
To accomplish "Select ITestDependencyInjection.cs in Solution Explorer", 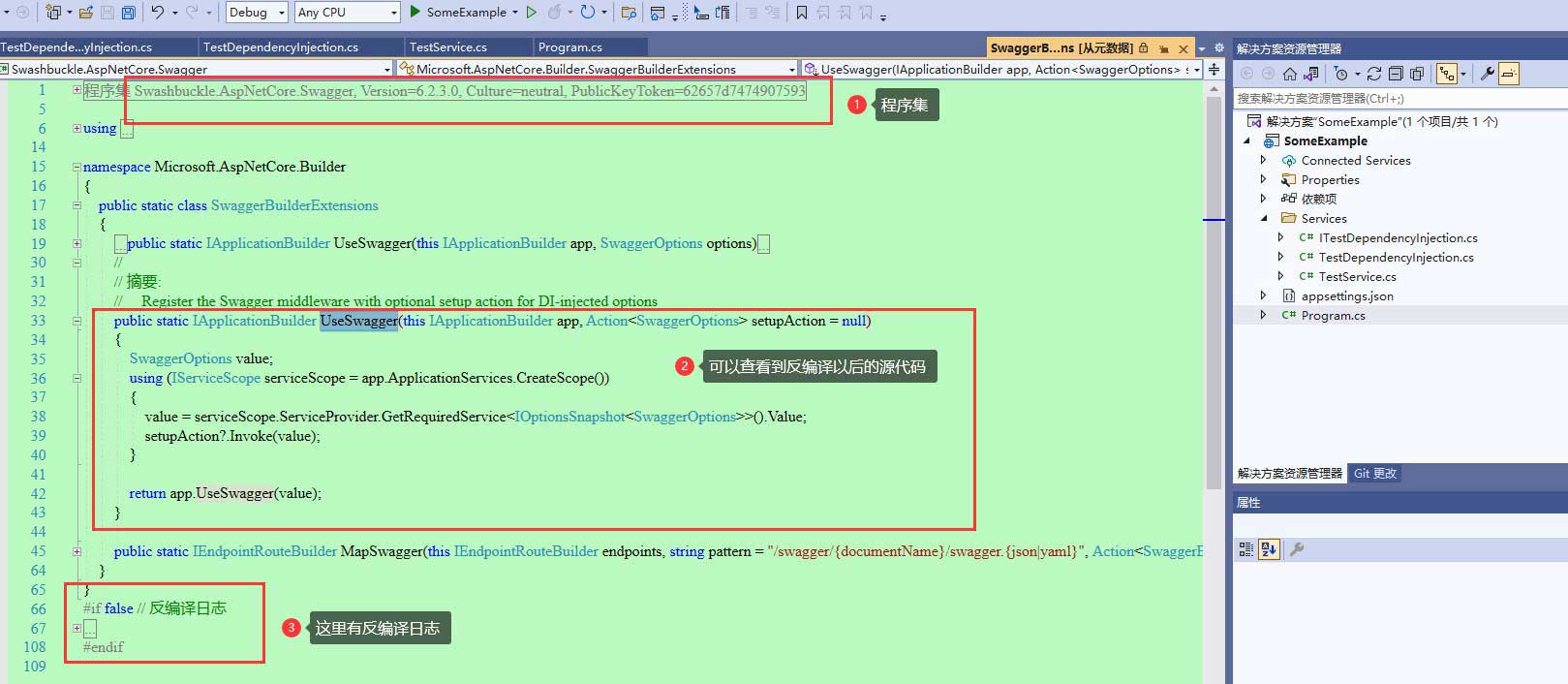I will pos(1398,238).
